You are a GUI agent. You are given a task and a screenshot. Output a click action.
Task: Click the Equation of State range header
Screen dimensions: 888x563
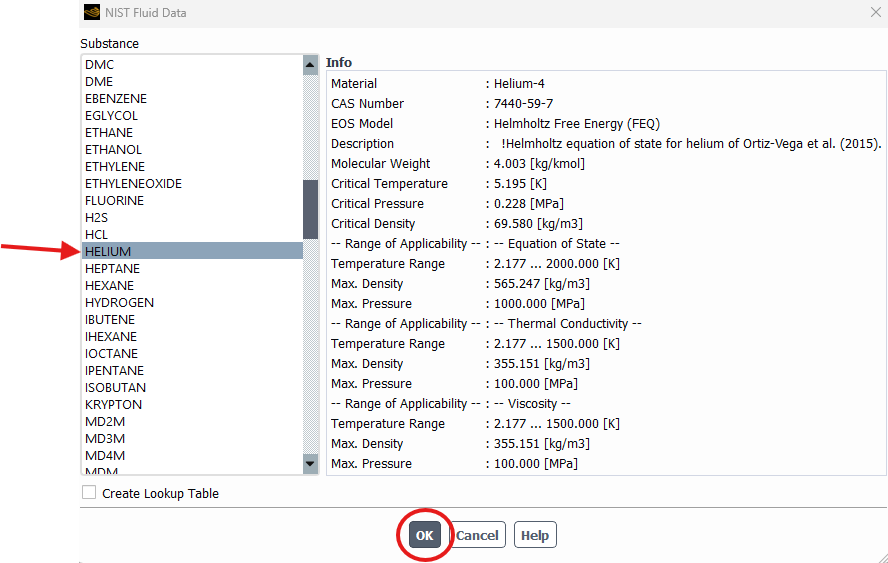557,244
